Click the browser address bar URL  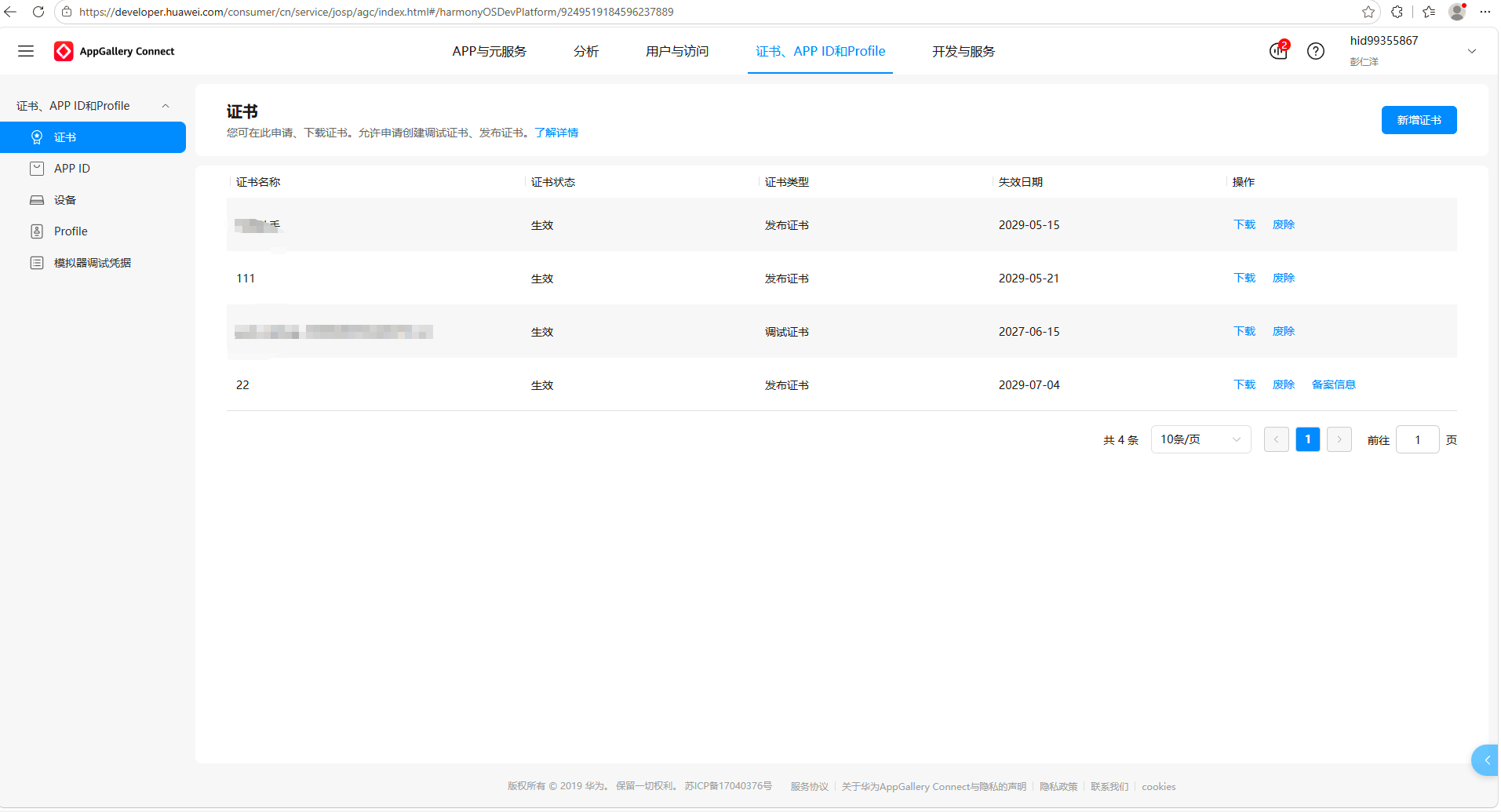coord(376,12)
